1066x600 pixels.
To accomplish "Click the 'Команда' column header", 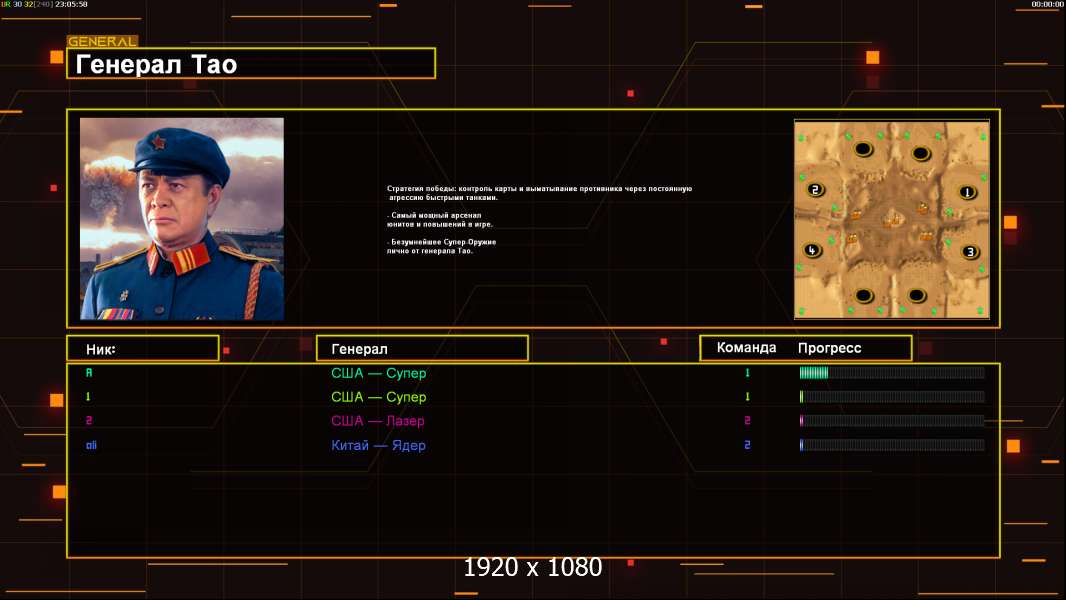I will click(746, 348).
